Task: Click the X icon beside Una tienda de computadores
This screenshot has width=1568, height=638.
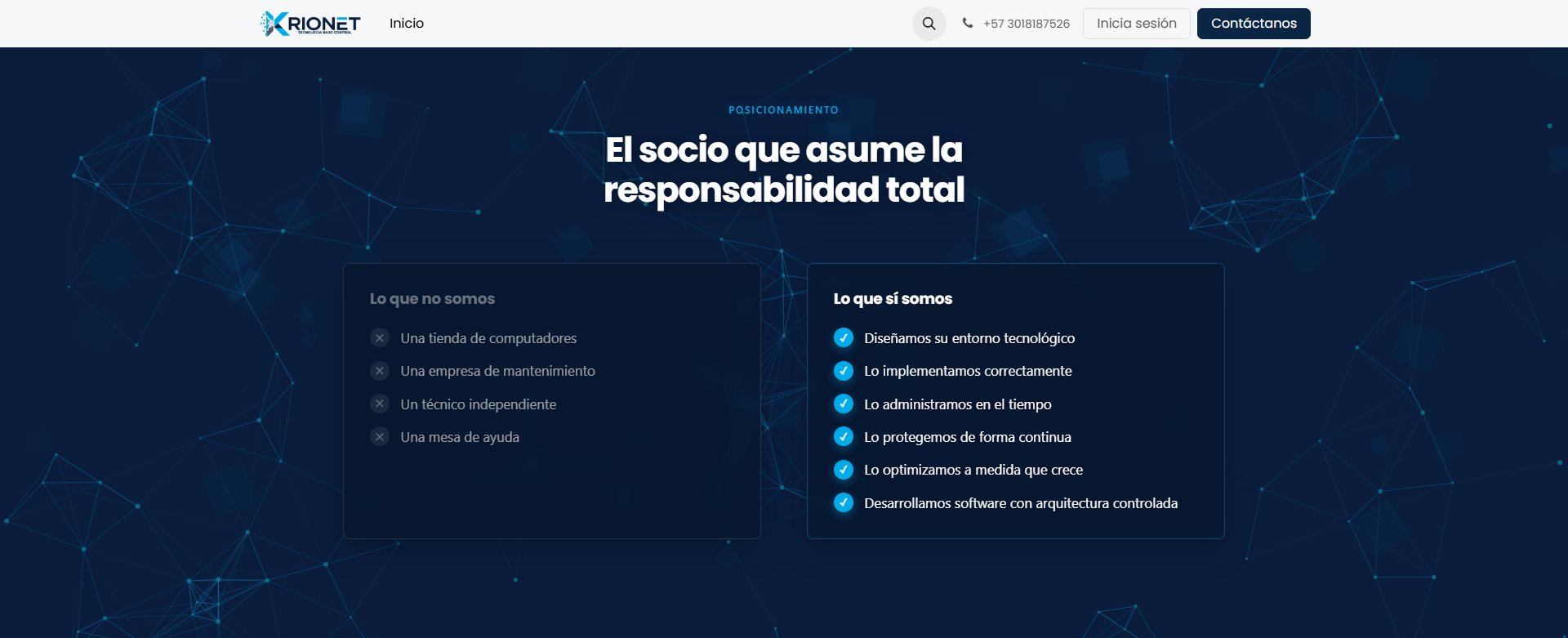Action: click(x=380, y=338)
